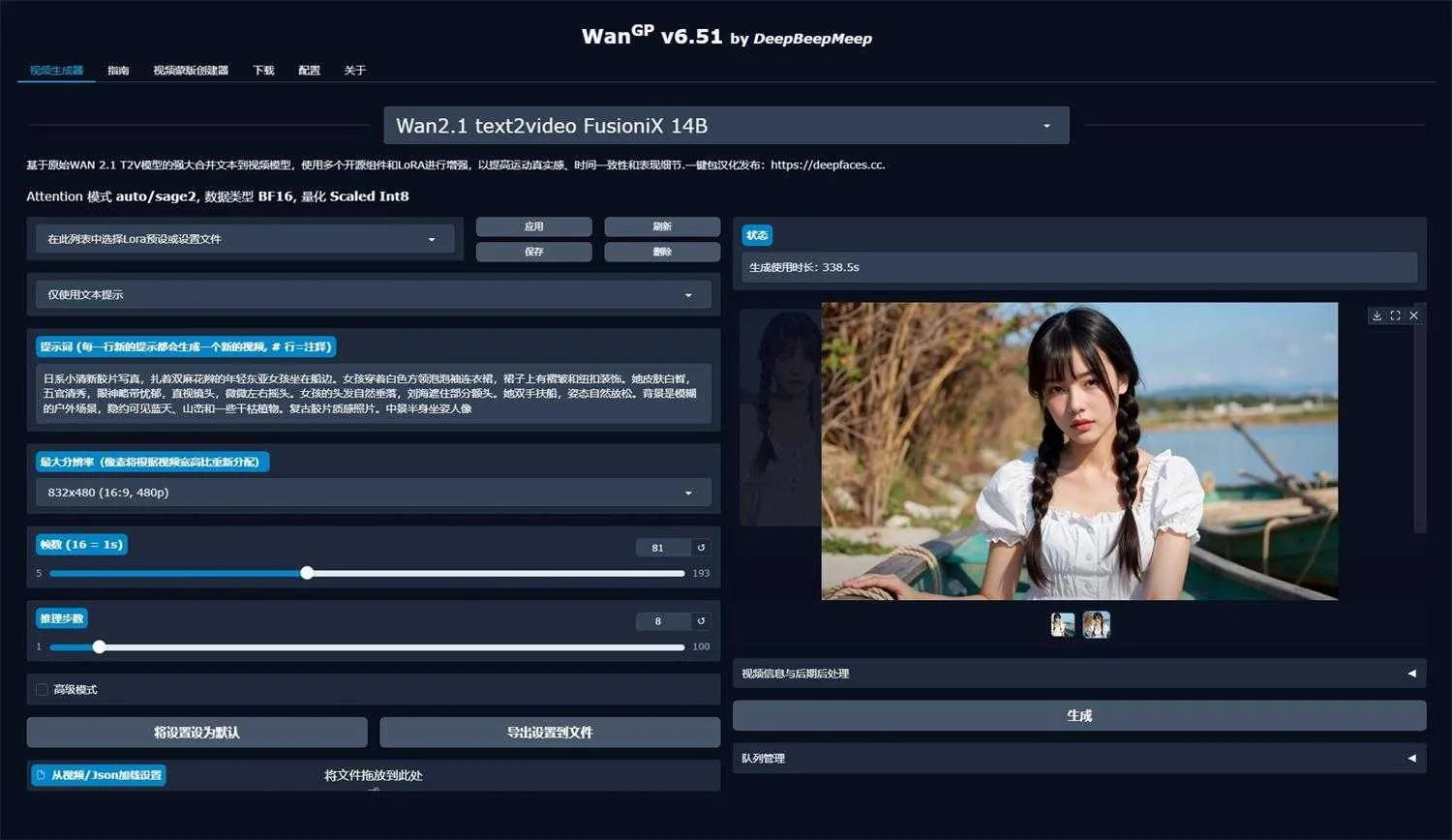Click the https://deepfaces.cc. link text

coord(828,165)
